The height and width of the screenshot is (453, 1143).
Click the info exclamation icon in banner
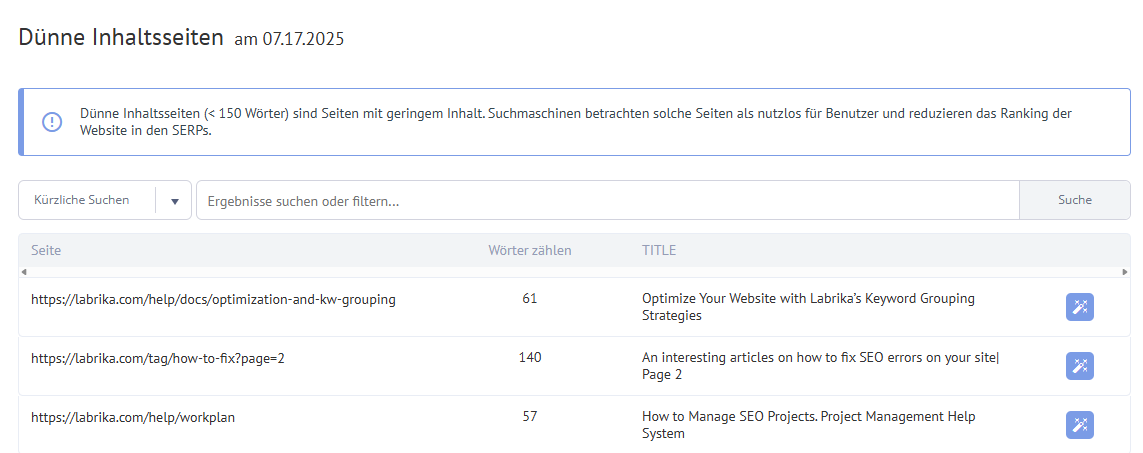pos(52,122)
